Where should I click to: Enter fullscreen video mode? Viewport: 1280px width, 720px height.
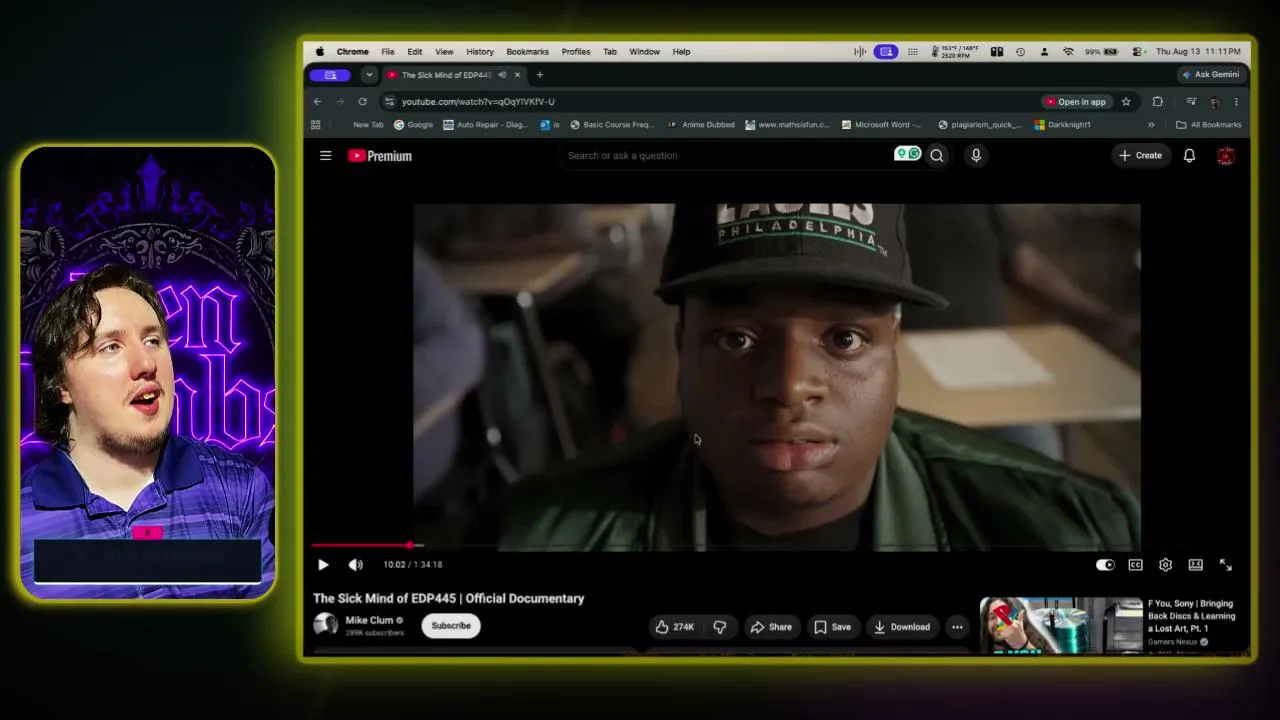1225,565
